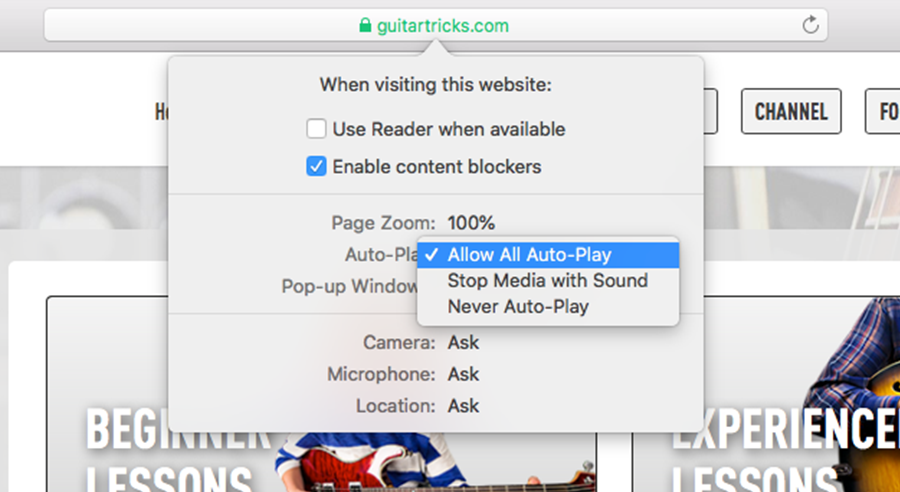Click the Use Reader when available label
This screenshot has height=492, width=900.
tap(449, 129)
